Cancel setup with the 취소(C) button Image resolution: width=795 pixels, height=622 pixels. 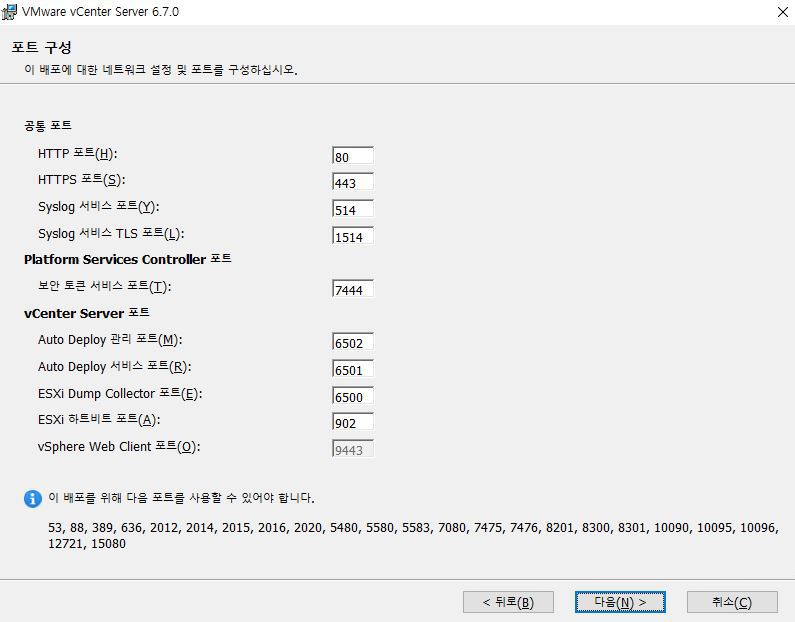(x=732, y=602)
